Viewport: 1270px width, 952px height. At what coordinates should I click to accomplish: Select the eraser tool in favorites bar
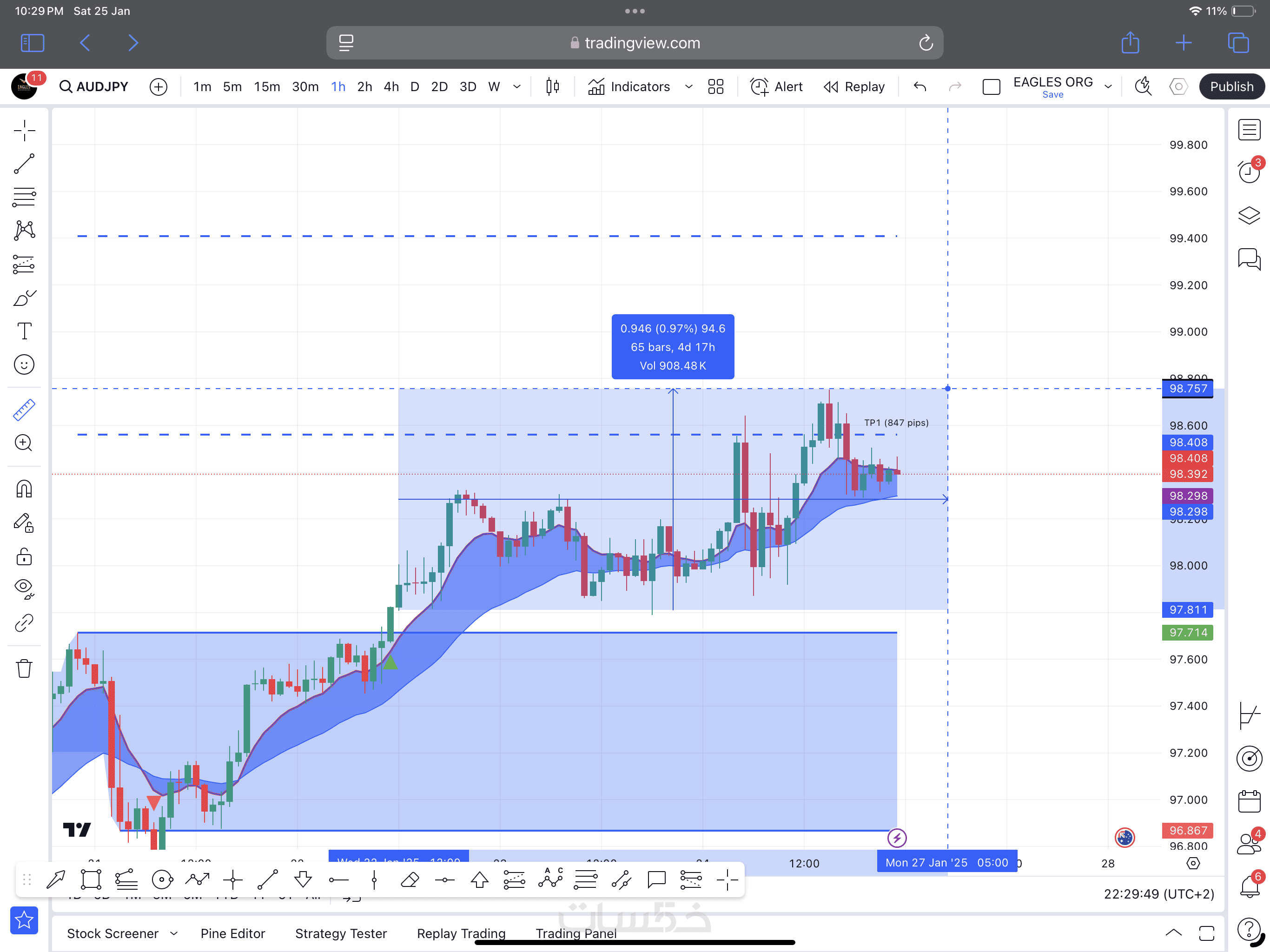click(x=410, y=879)
